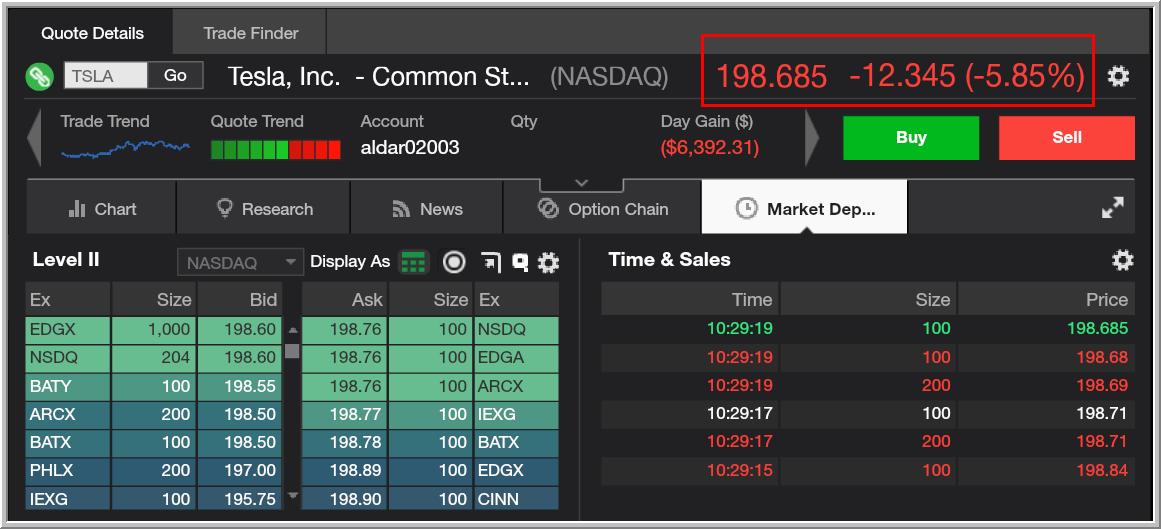1161x529 pixels.
Task: Select IEXG ask exchange cell
Action: 516,414
